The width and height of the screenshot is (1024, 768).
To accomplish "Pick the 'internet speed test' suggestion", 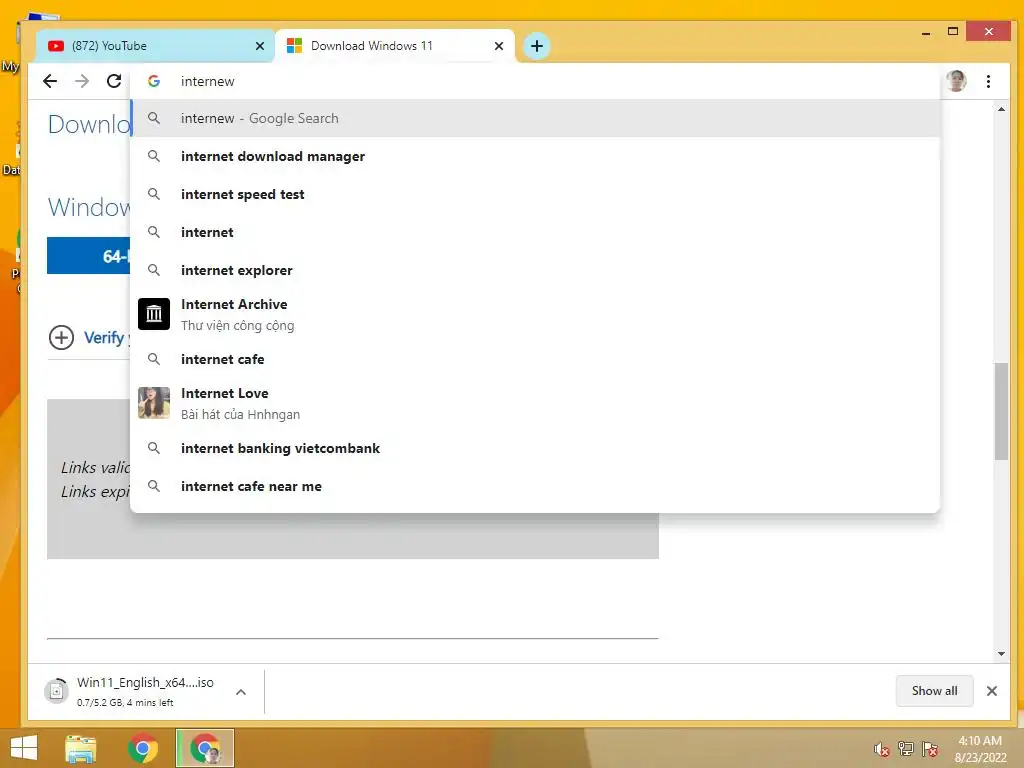I will pos(536,194).
